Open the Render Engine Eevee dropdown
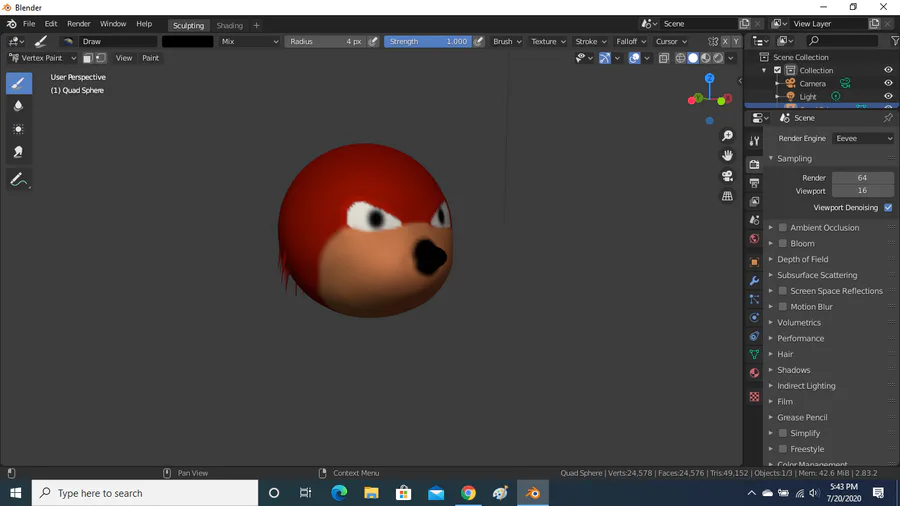Image resolution: width=900 pixels, height=506 pixels. tap(863, 138)
